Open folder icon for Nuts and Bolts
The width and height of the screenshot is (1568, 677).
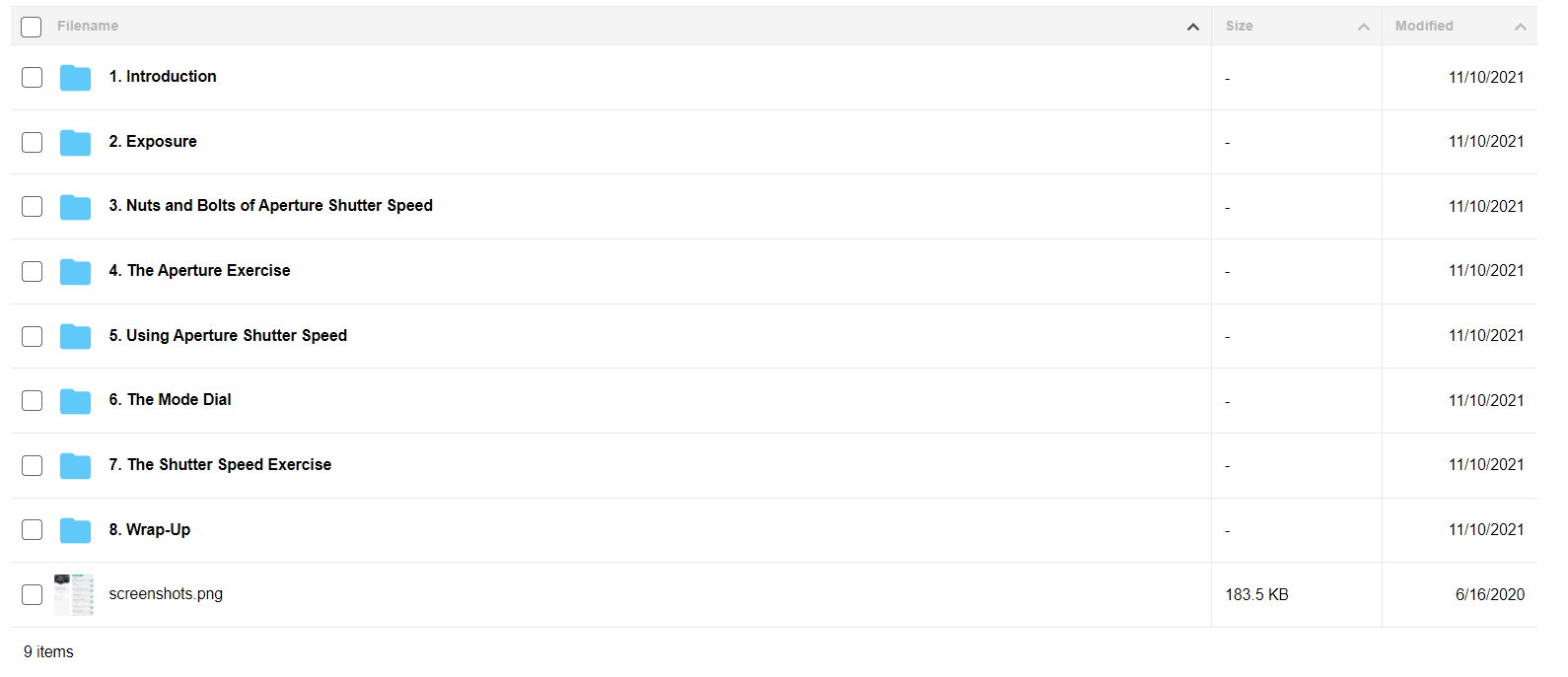[x=75, y=207]
